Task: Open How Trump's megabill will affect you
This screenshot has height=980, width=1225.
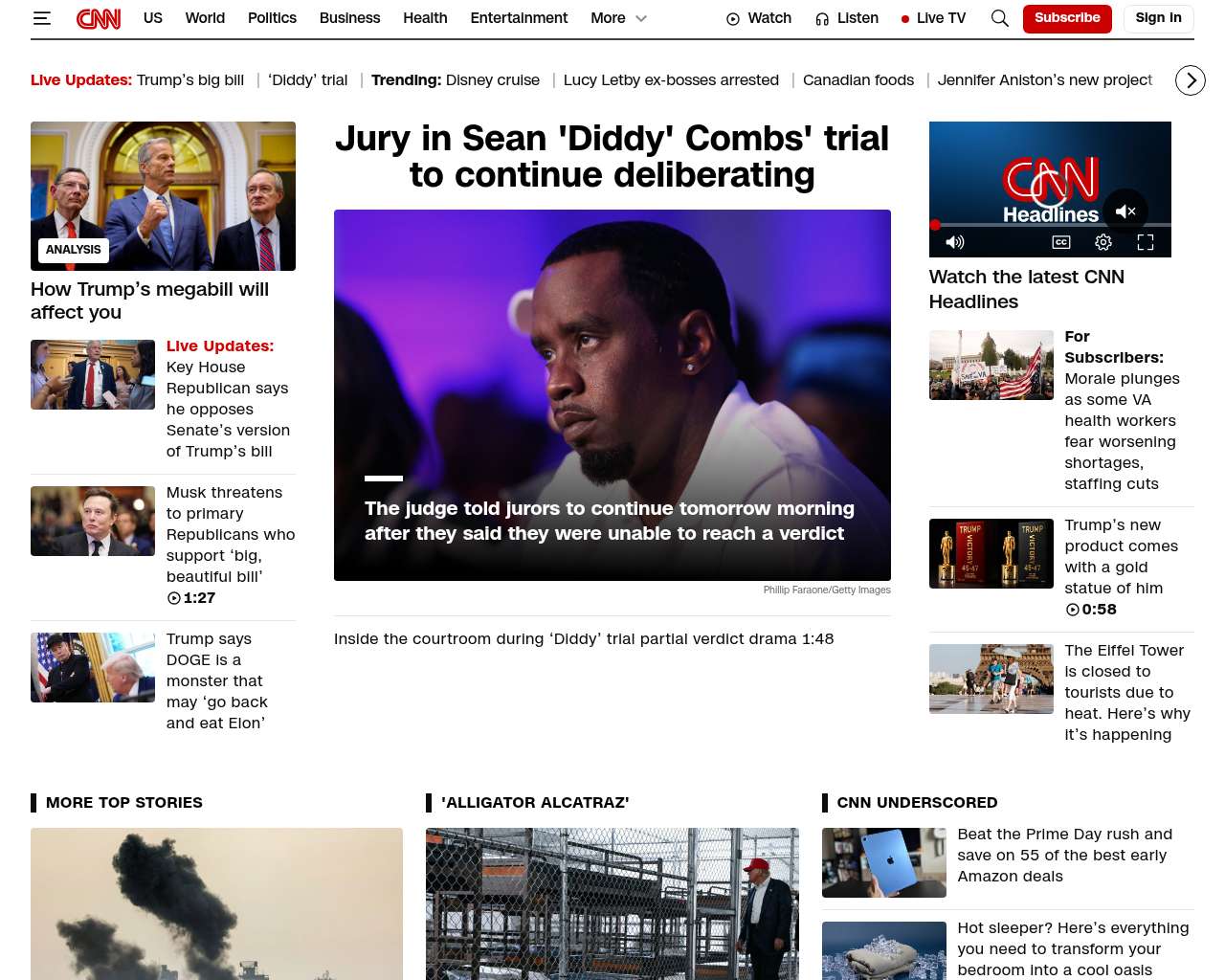Action: click(x=149, y=301)
